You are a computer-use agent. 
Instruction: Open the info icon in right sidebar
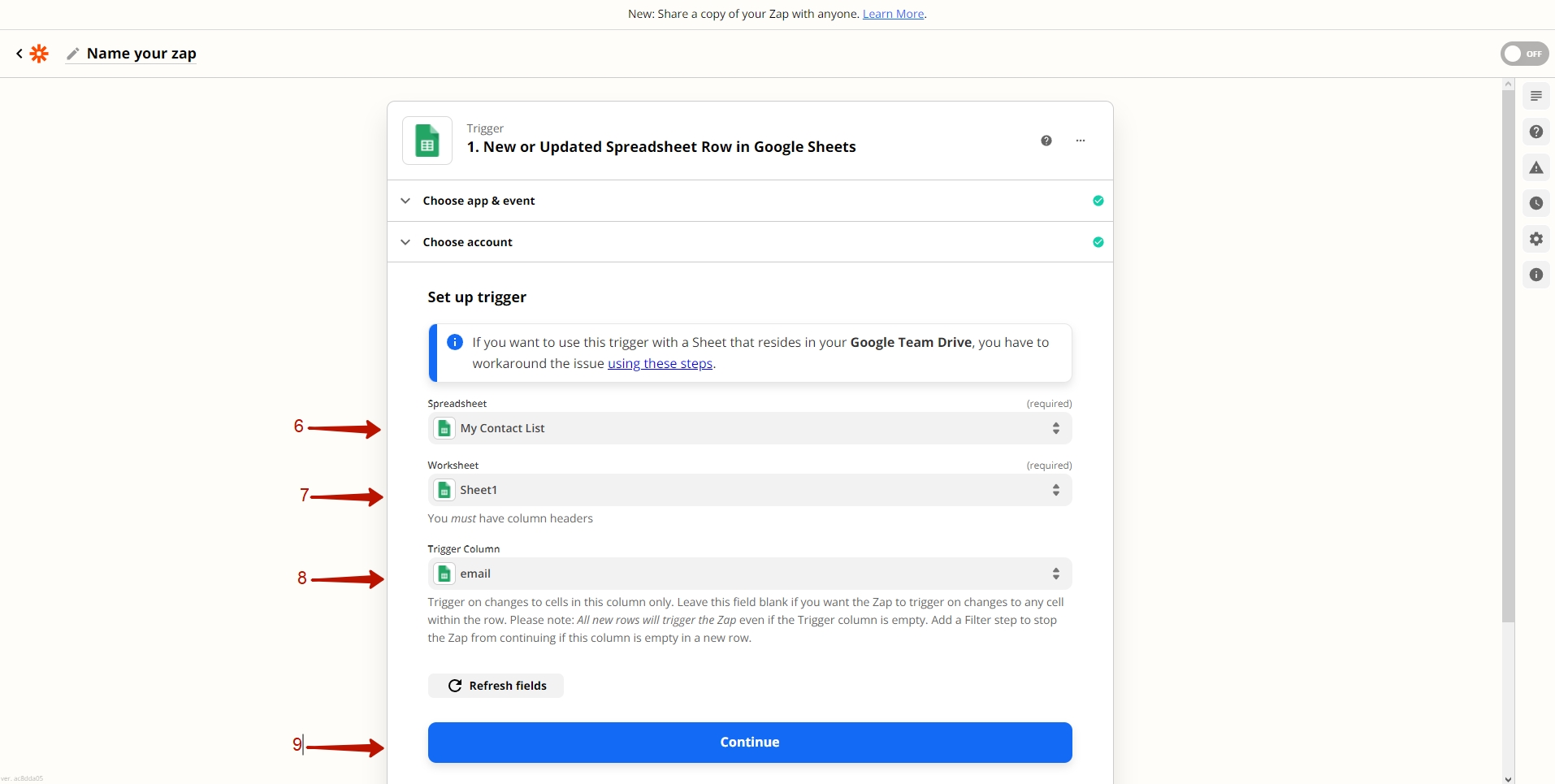tap(1536, 275)
